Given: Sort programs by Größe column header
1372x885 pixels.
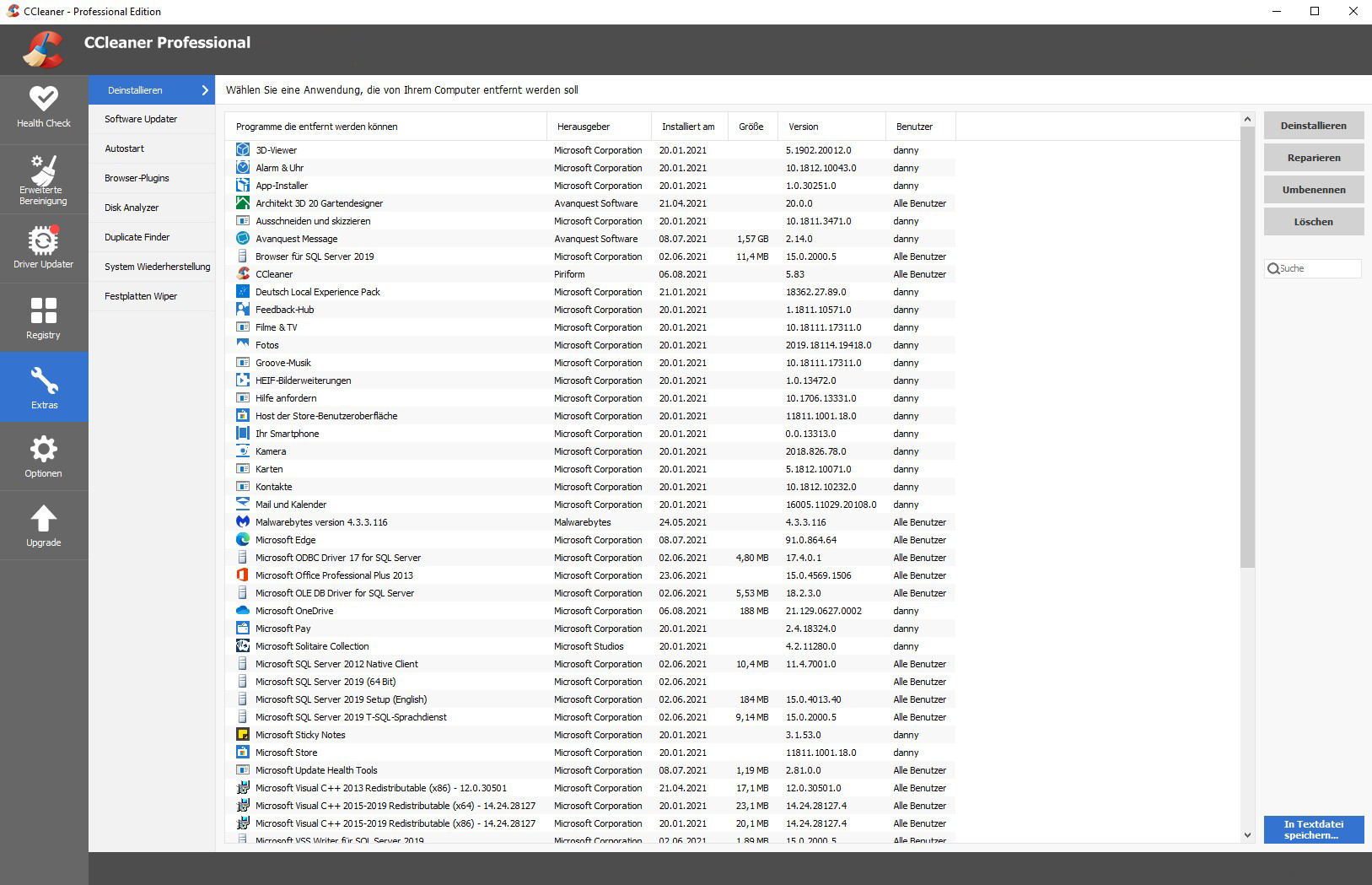Looking at the screenshot, I should pos(751,127).
